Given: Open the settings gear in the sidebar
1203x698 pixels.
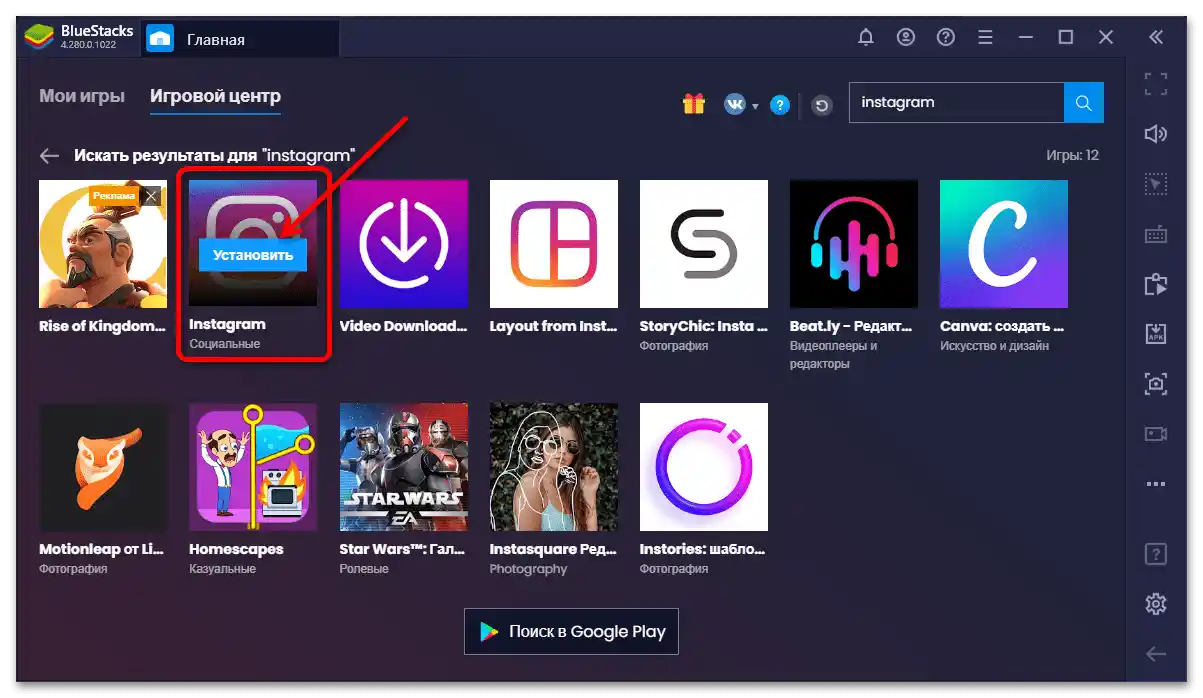Looking at the screenshot, I should 1156,603.
